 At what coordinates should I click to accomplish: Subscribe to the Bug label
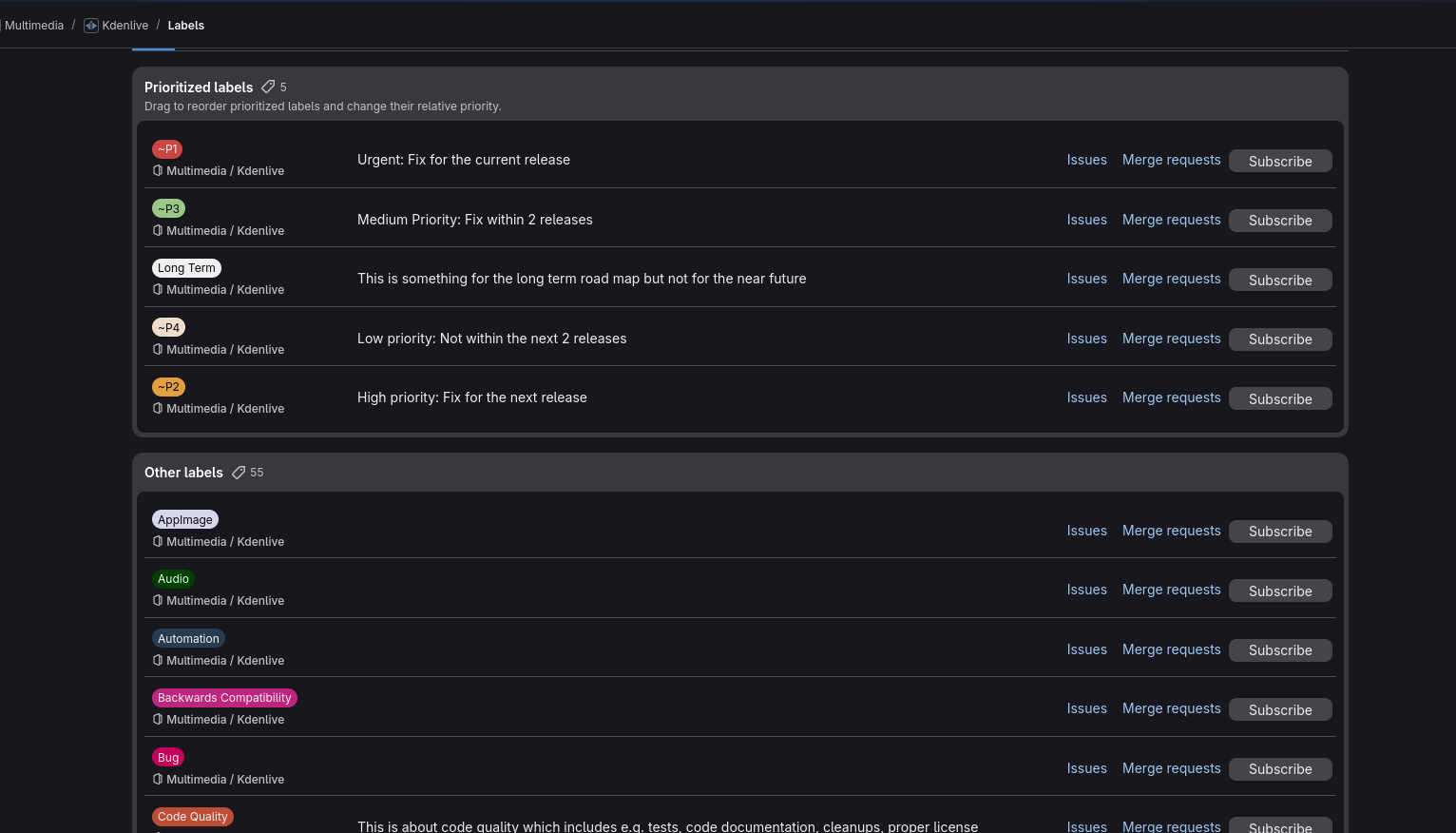point(1279,769)
